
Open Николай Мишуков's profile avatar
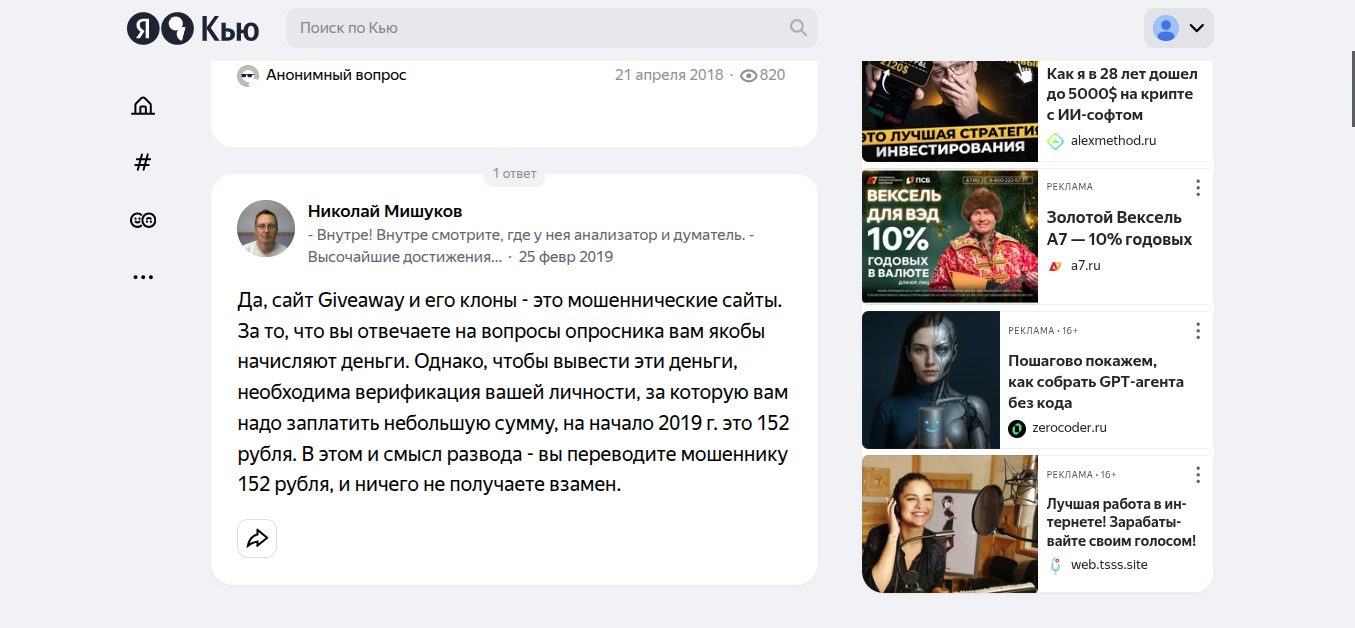tap(266, 229)
